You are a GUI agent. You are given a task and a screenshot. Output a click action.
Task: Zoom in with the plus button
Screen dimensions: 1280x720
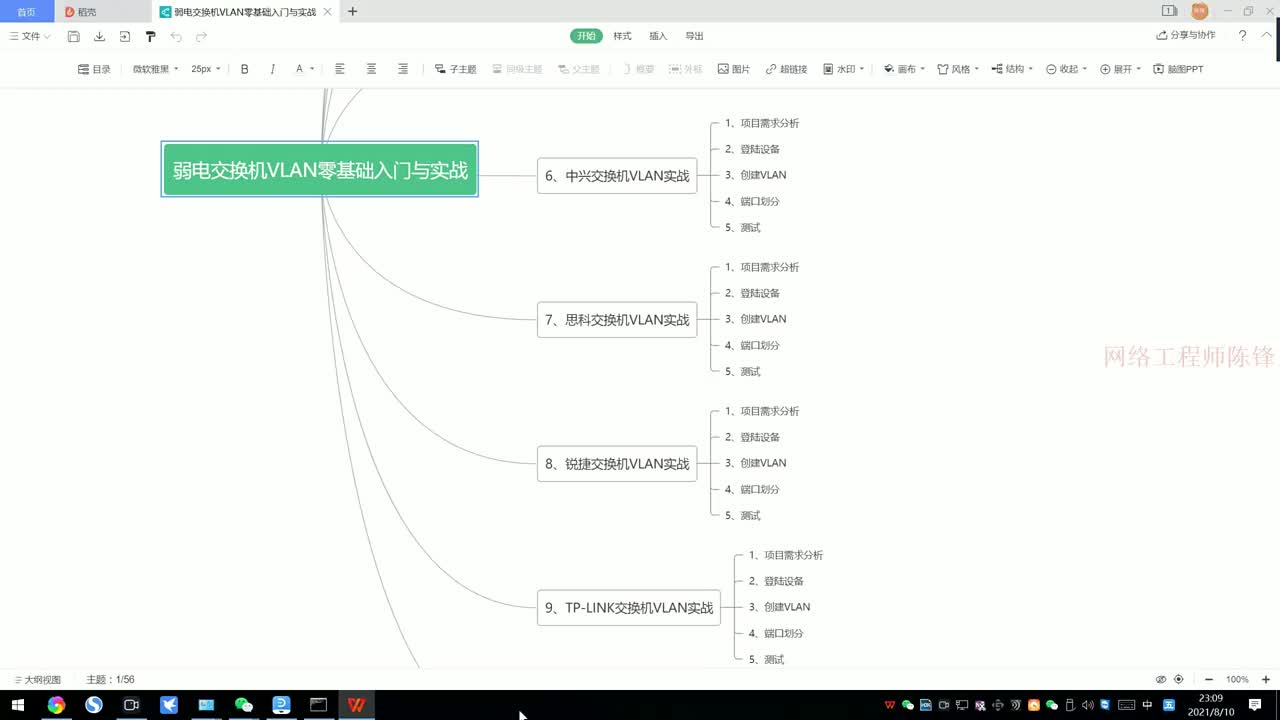1267,679
